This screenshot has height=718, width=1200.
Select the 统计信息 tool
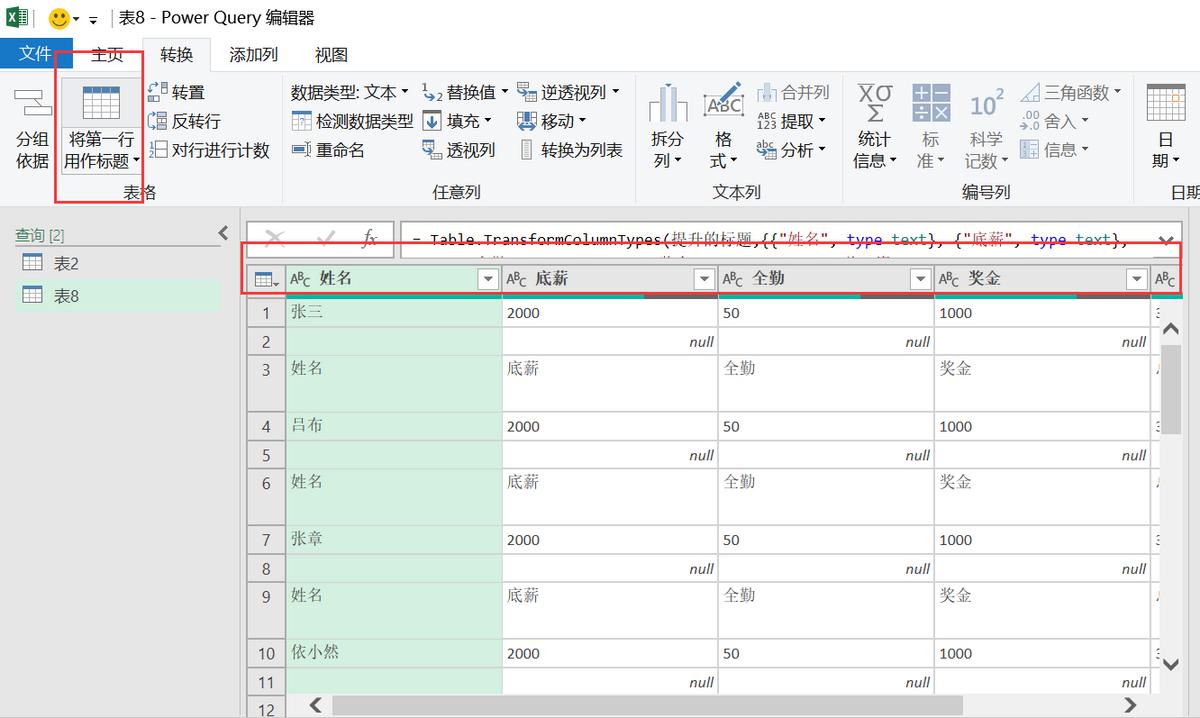pyautogui.click(x=874, y=125)
